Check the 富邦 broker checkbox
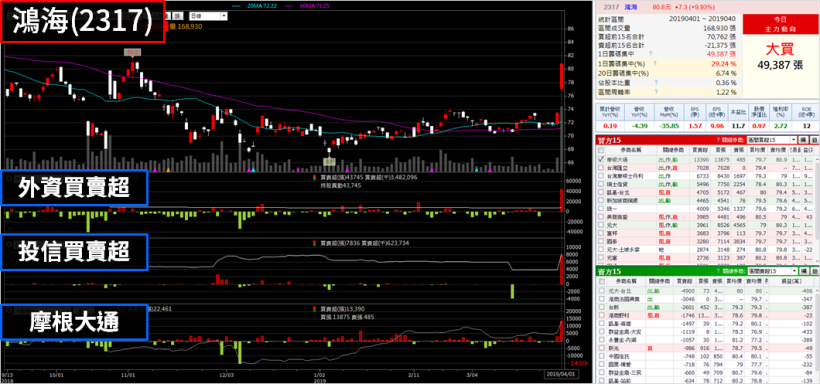Viewport: 820px width, 384px height. point(601,233)
